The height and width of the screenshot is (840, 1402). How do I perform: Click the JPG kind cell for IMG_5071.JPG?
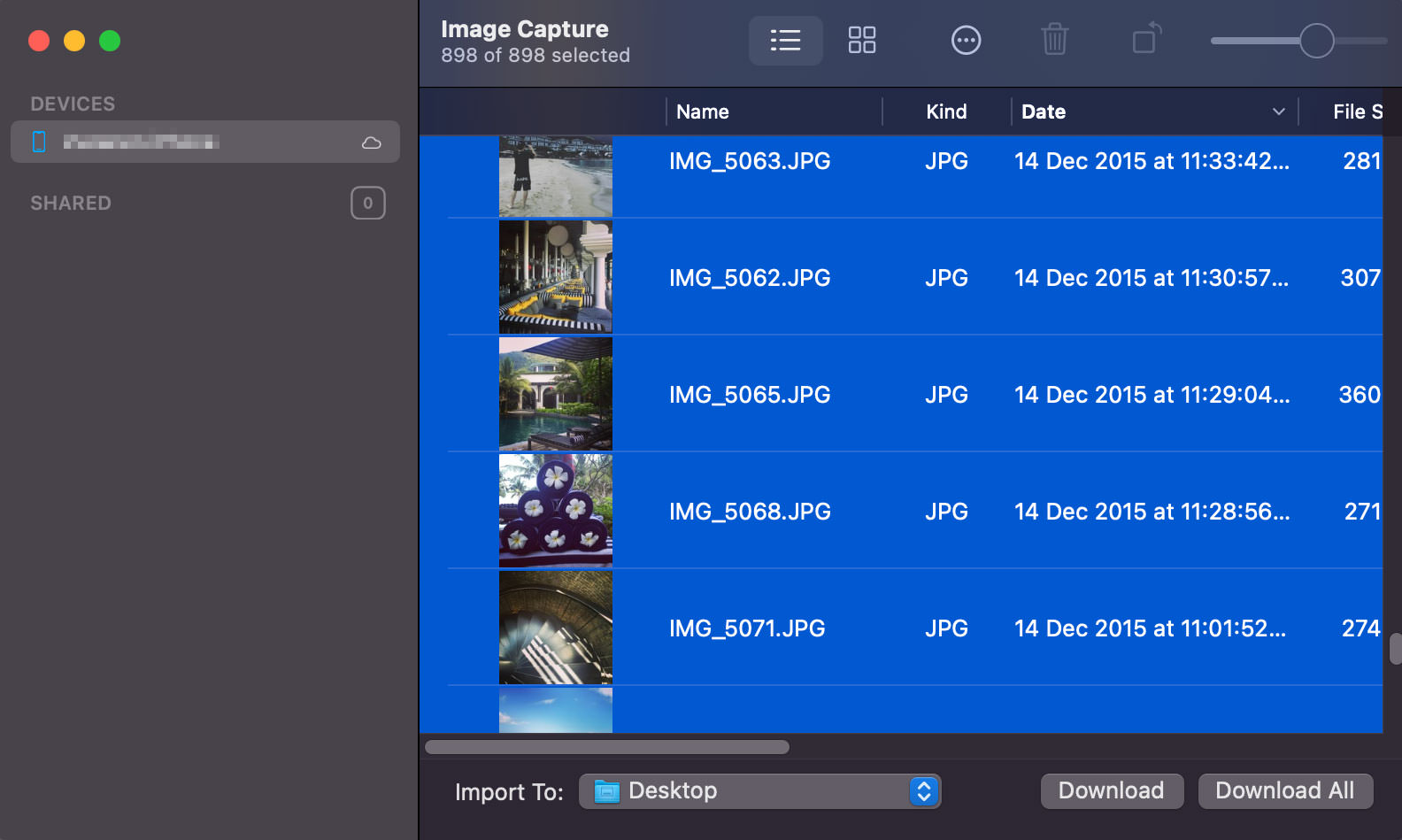coord(946,628)
